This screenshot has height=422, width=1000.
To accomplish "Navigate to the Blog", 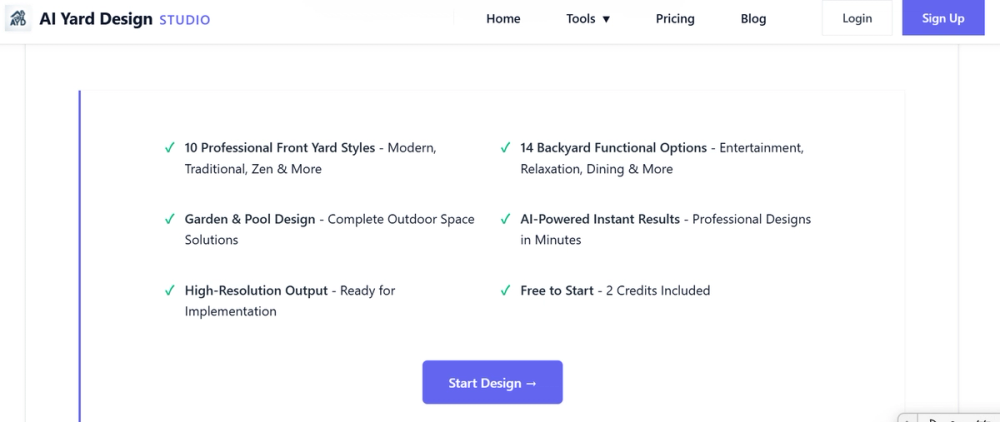I will coord(753,19).
